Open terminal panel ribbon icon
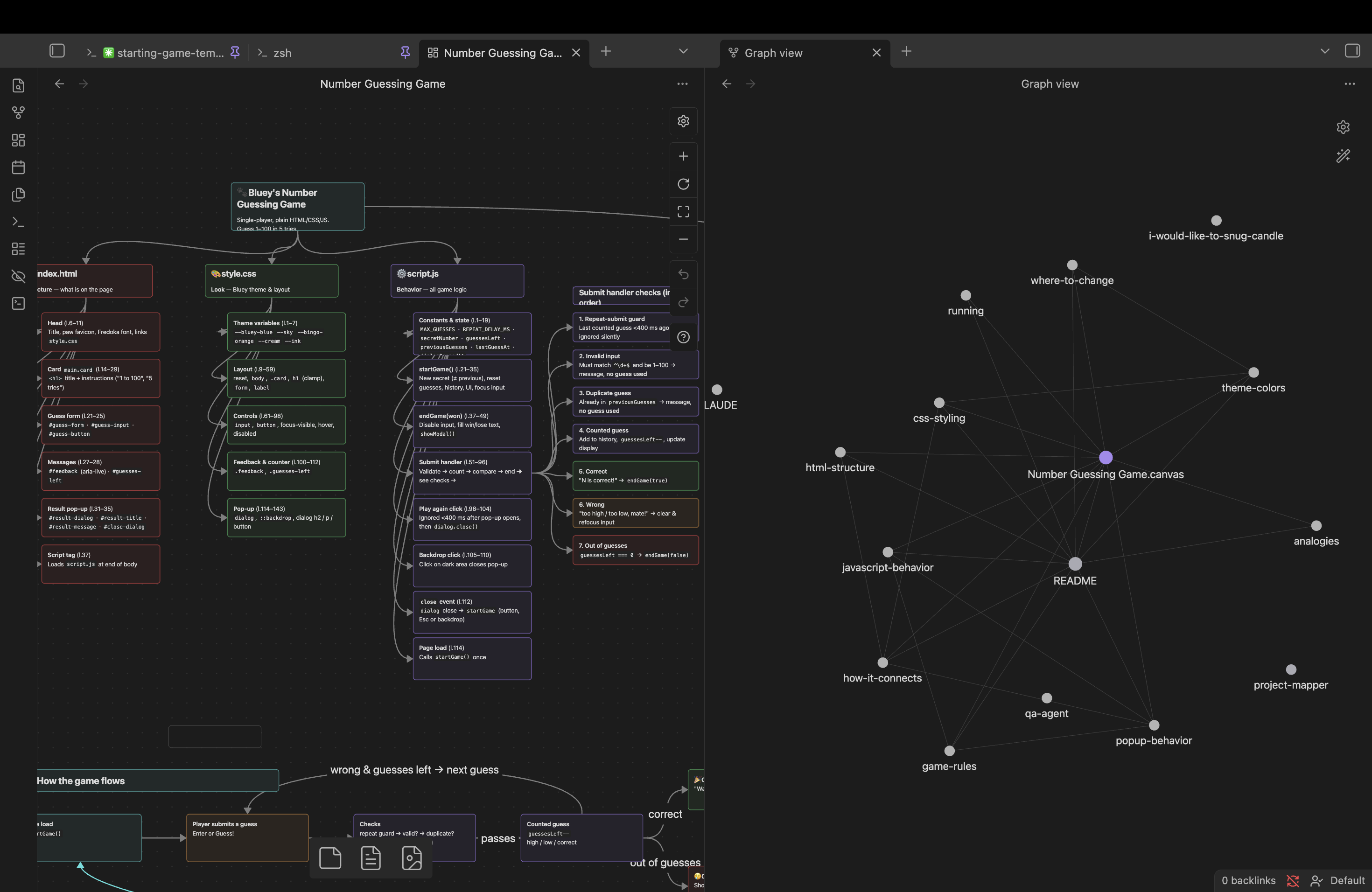1372x892 pixels. [x=19, y=303]
